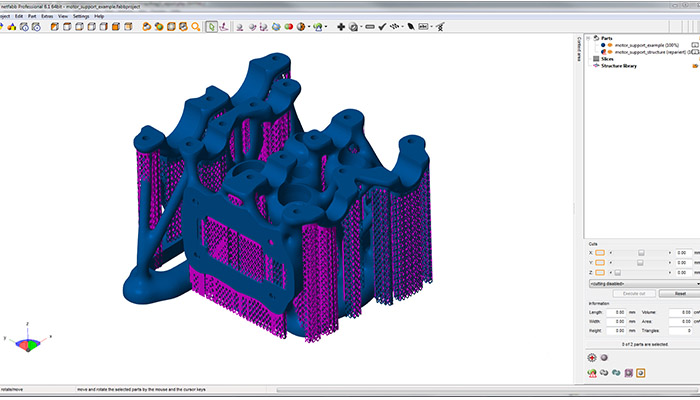700x400 pixels.
Task: Click the second circular-arrow clock toolbar icon
Action: (36, 27)
